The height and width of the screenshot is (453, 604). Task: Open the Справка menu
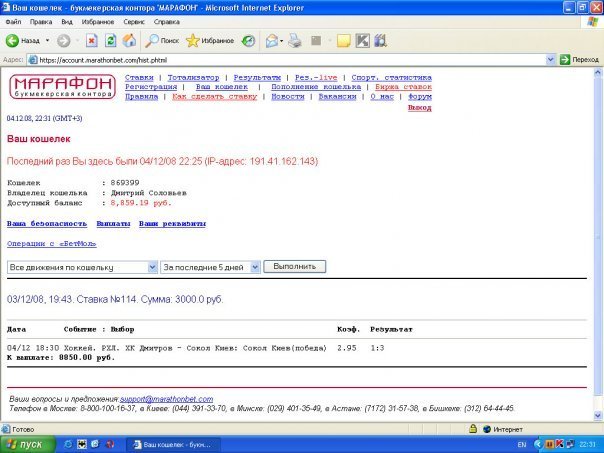pyautogui.click(x=166, y=22)
